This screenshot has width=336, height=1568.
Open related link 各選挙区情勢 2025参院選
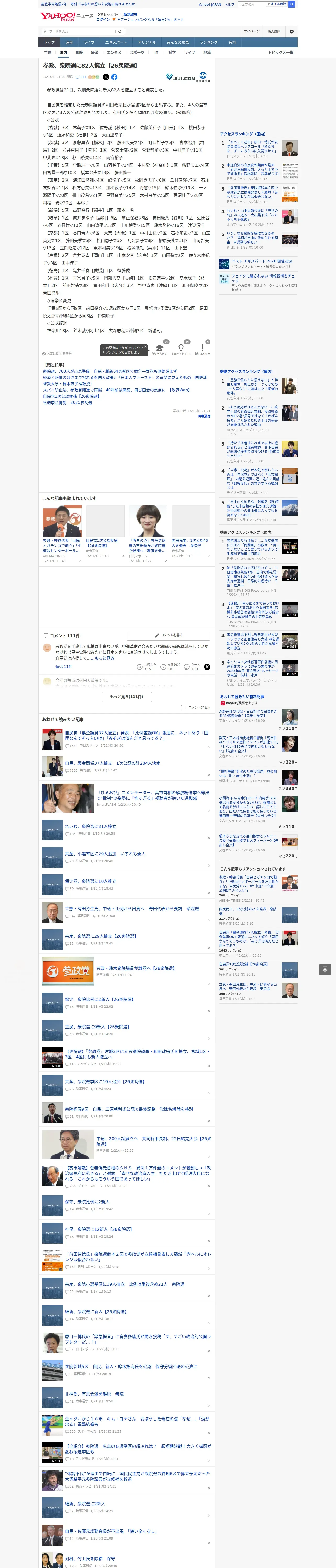(x=68, y=402)
